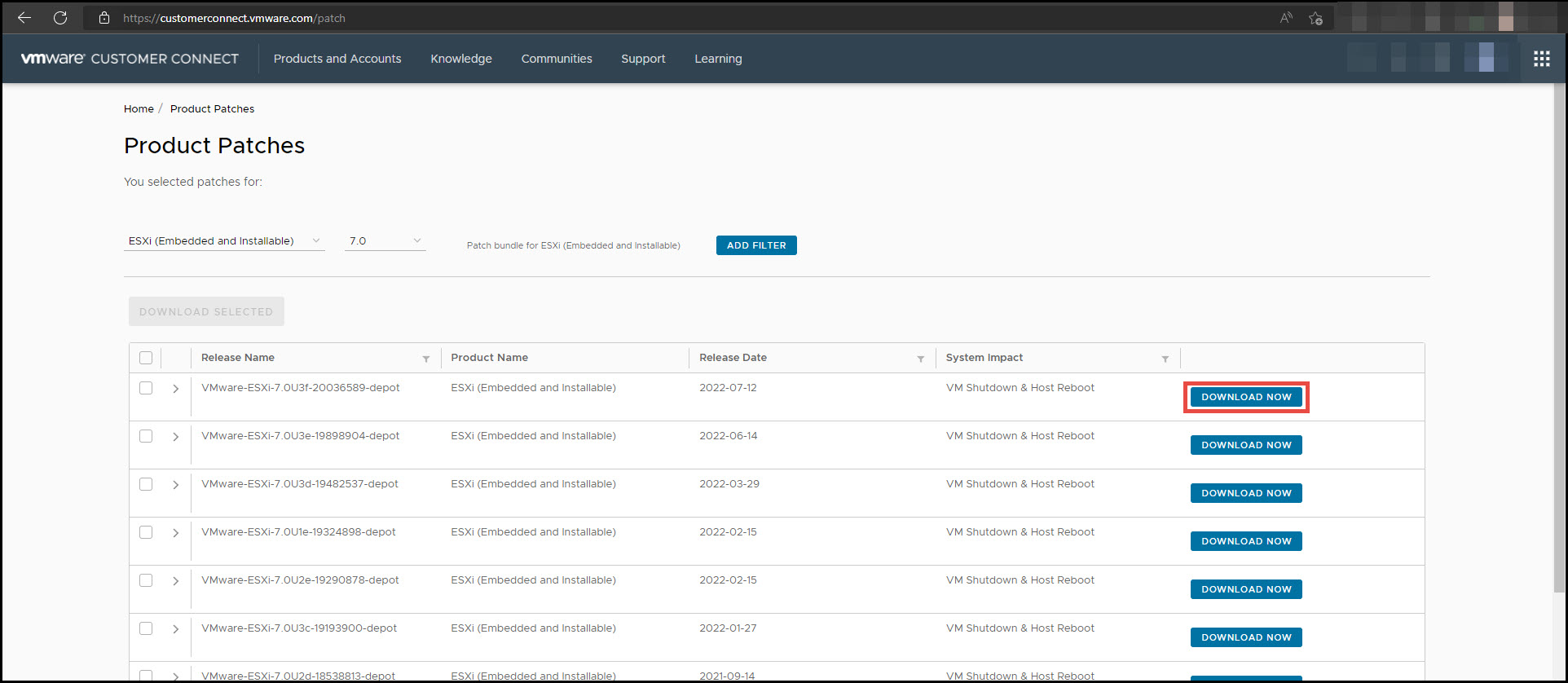Select all patches with header checkbox
Screen dimensions: 1568x683
[146, 358]
